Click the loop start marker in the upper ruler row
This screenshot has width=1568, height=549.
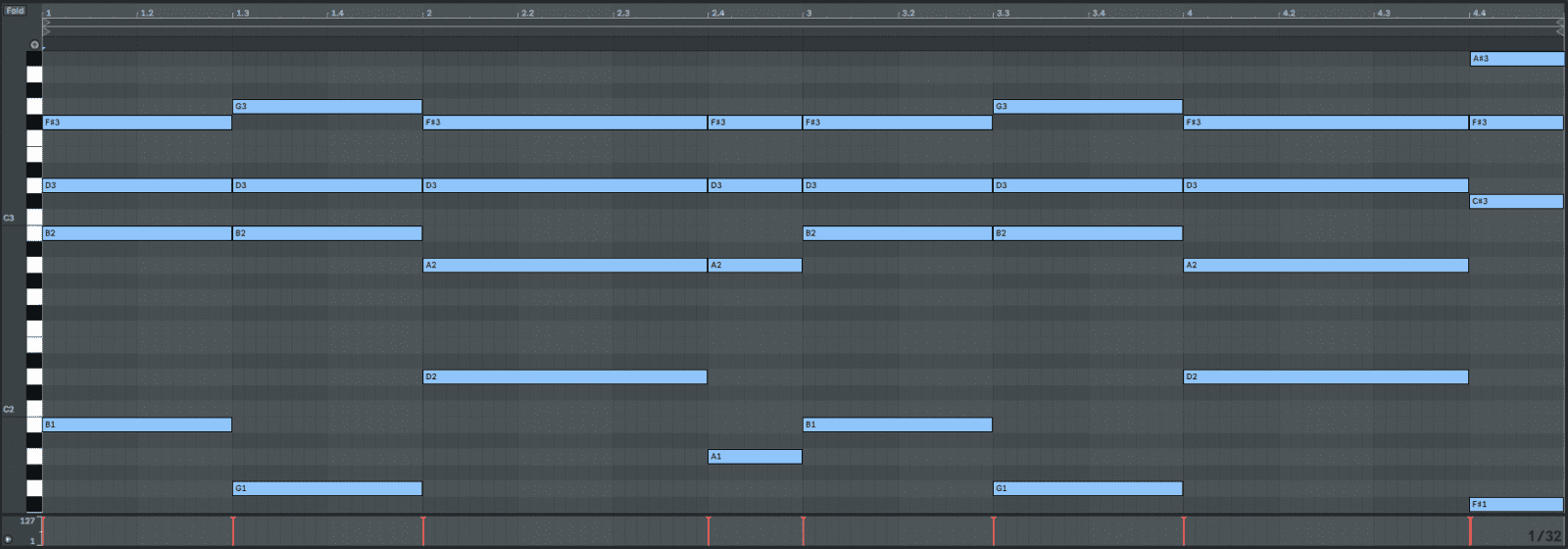(x=46, y=24)
